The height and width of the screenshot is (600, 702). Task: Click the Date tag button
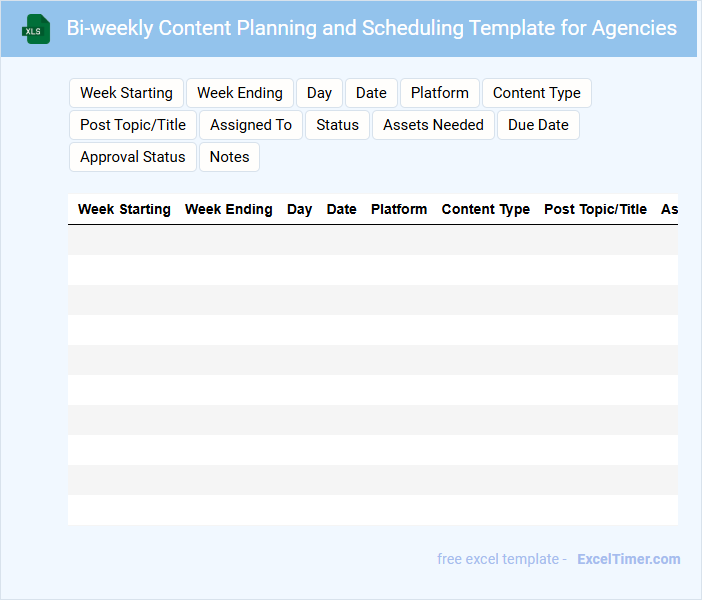[x=371, y=93]
